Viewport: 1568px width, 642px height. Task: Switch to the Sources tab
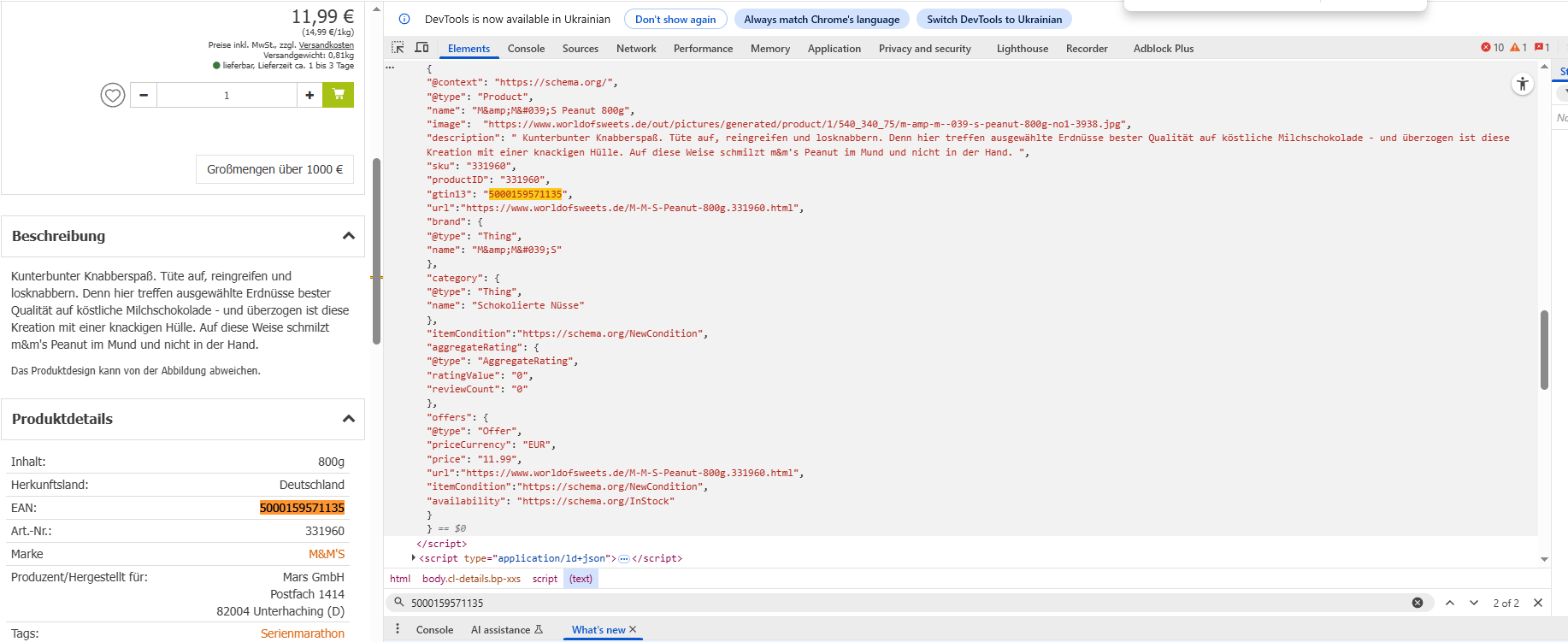click(581, 49)
